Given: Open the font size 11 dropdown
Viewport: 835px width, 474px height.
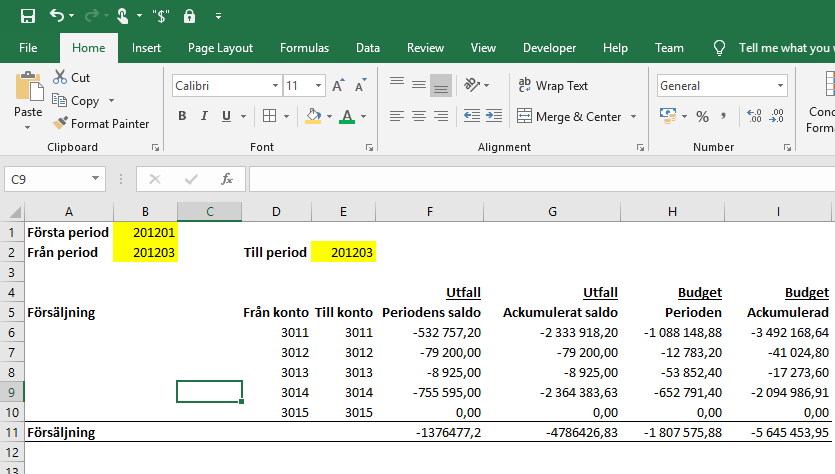Looking at the screenshot, I should 318,86.
